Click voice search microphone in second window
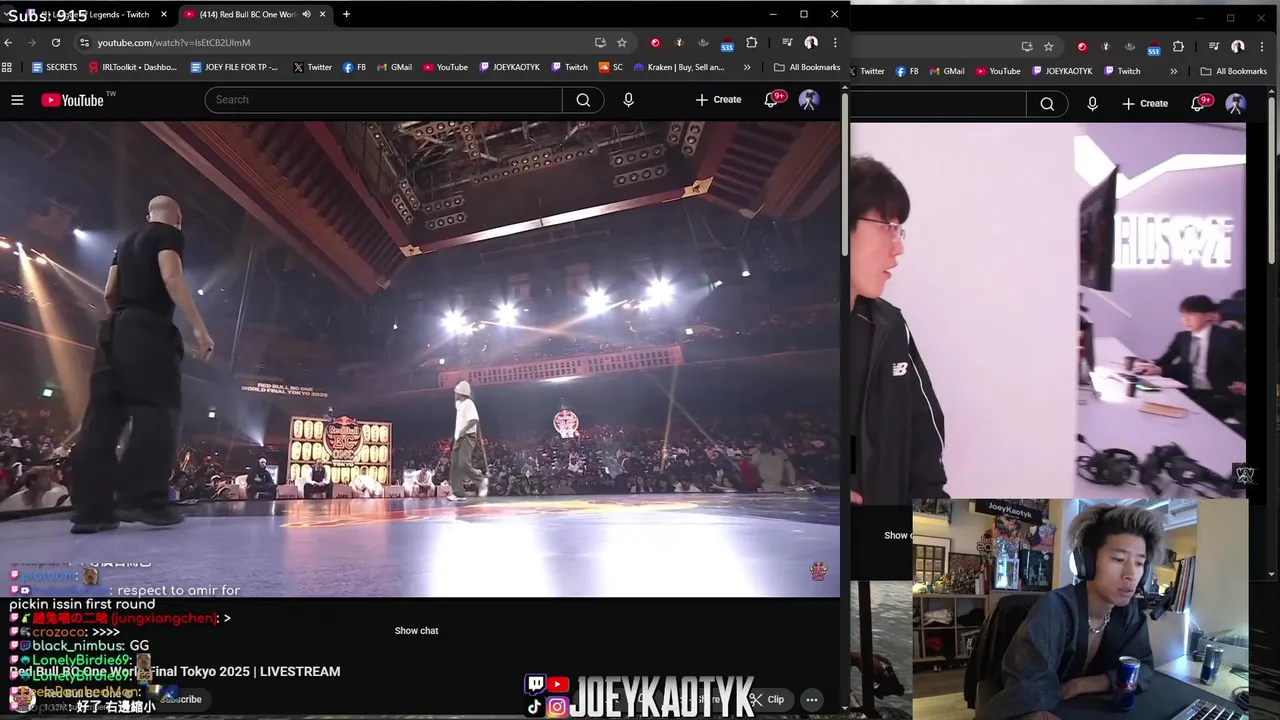 point(1092,104)
